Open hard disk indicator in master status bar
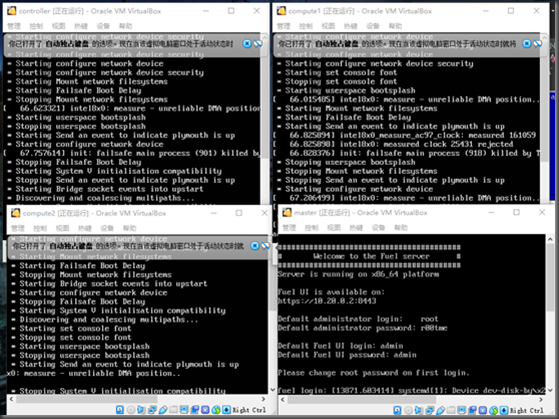 point(397,410)
